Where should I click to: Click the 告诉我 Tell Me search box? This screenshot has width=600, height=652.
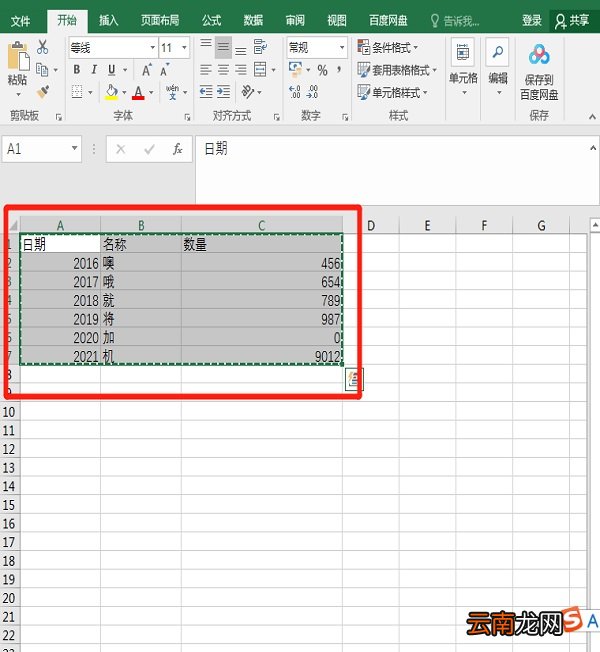click(454, 20)
